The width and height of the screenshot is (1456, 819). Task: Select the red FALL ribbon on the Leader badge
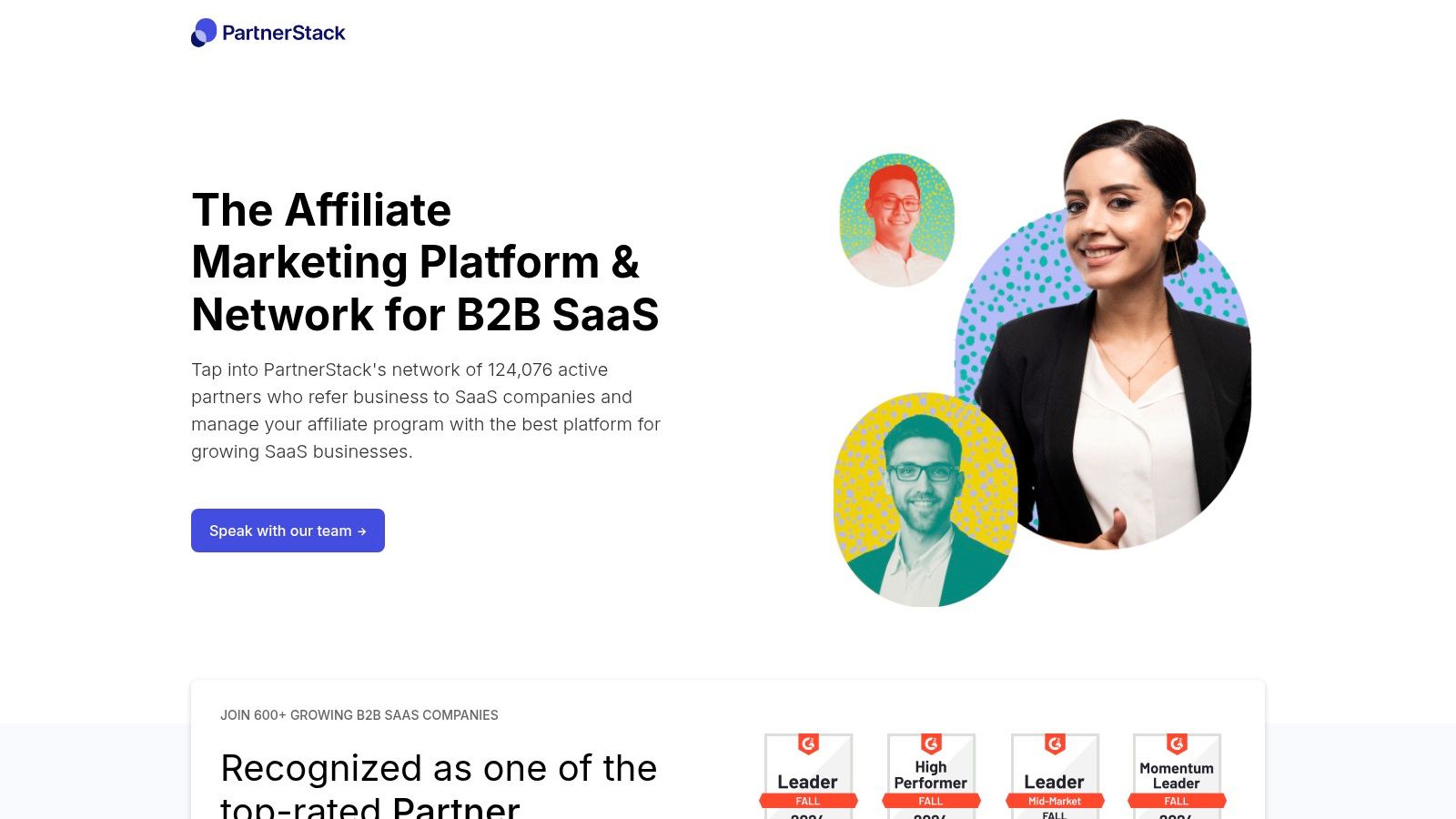pyautogui.click(x=808, y=801)
